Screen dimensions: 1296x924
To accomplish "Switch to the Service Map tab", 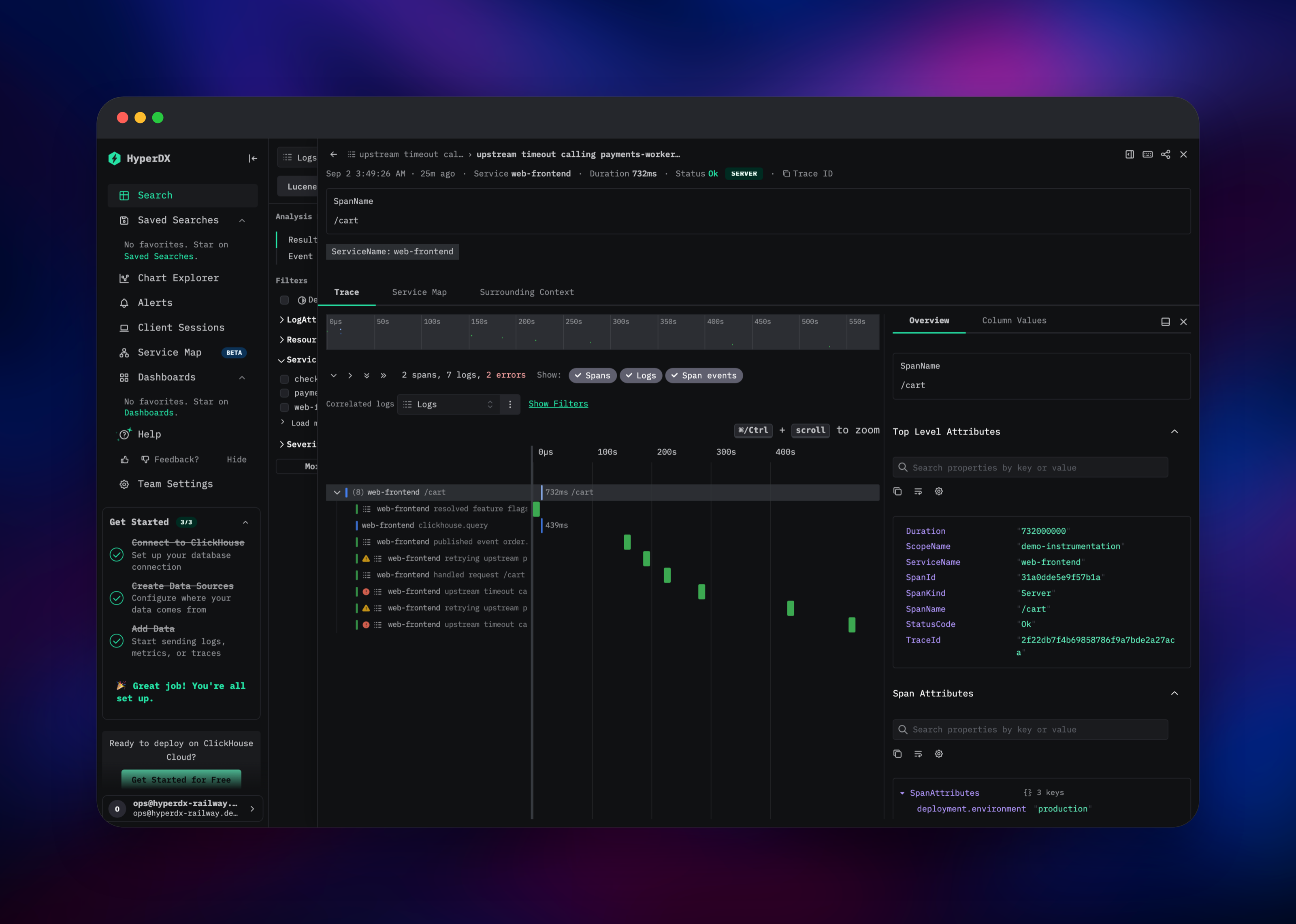I will click(419, 292).
